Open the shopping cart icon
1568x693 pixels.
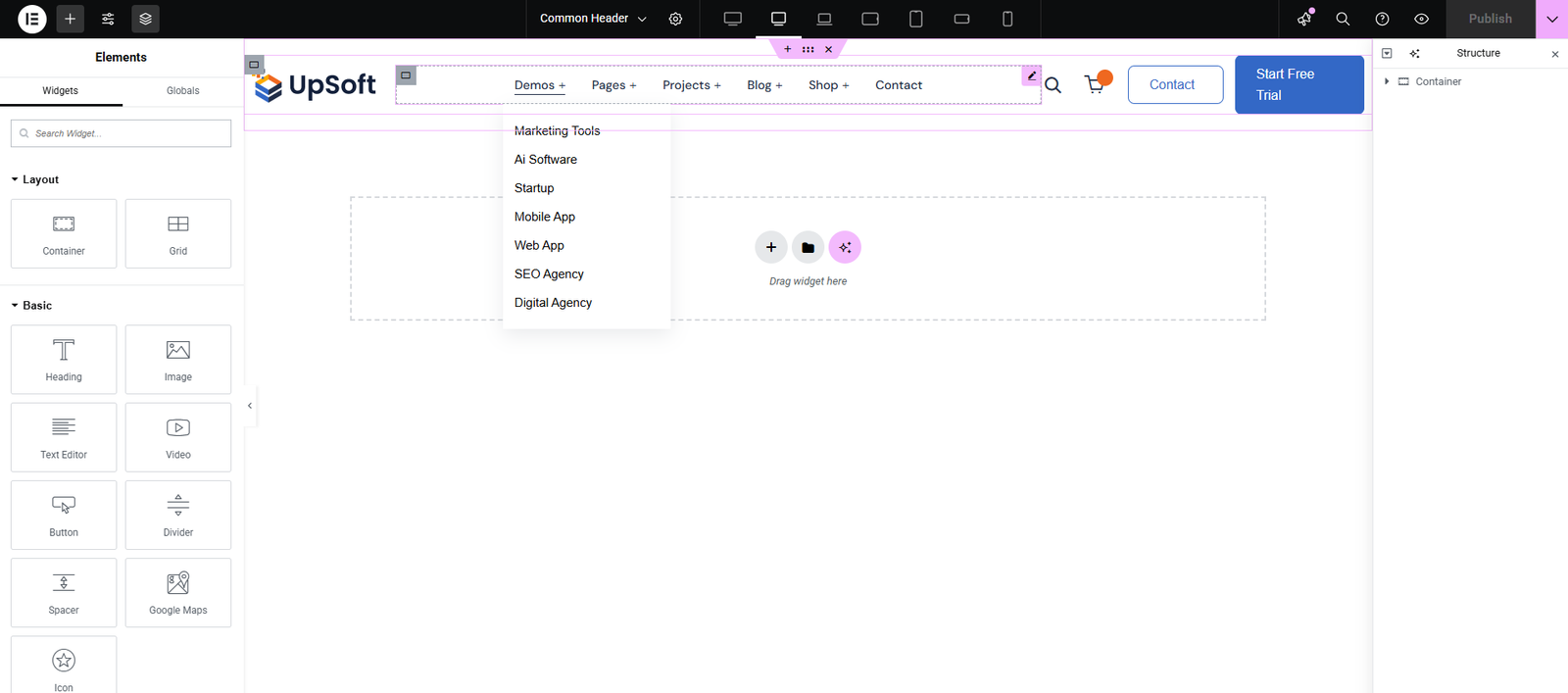(1096, 84)
